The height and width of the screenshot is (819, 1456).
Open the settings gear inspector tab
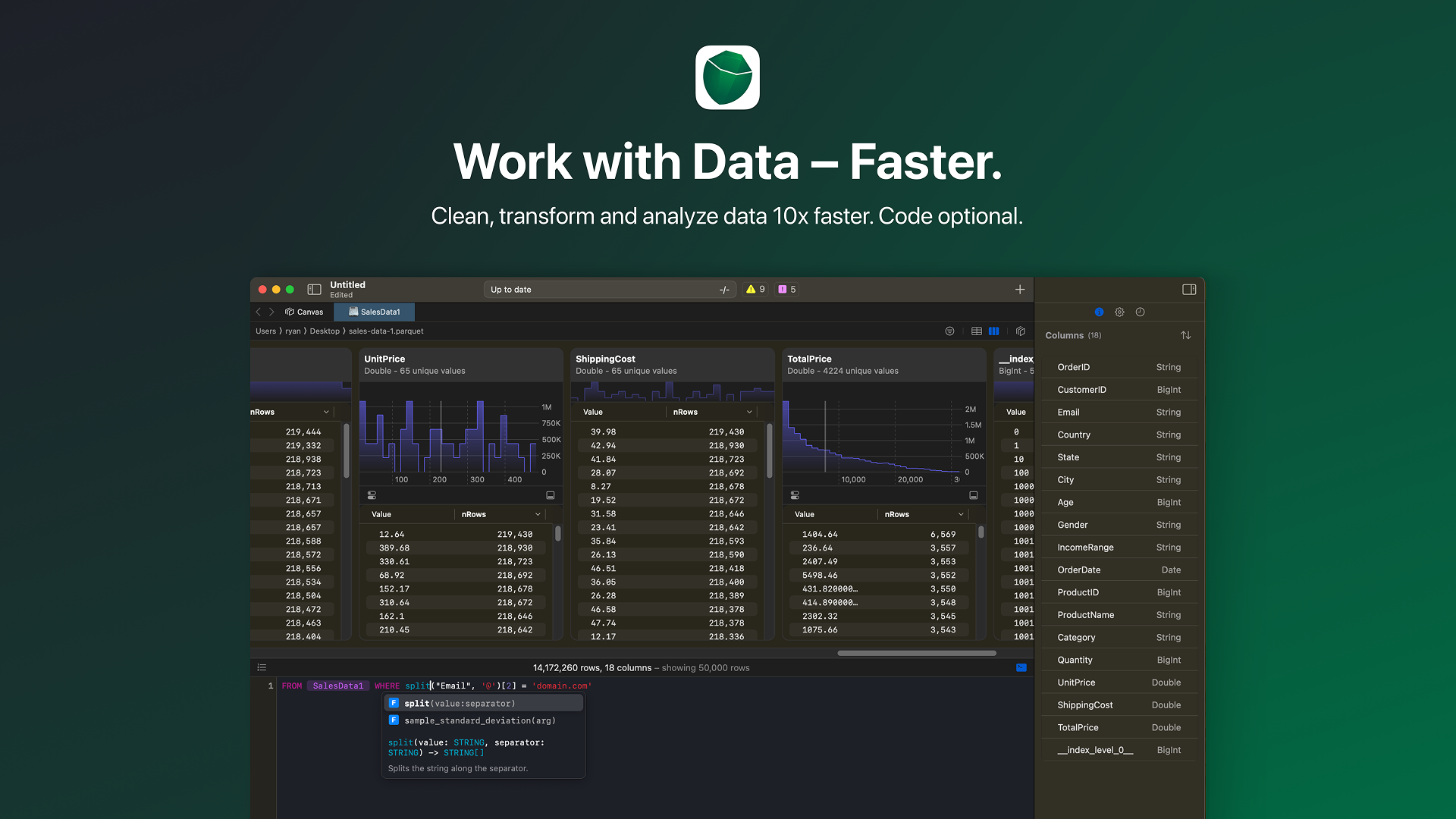pyautogui.click(x=1119, y=312)
